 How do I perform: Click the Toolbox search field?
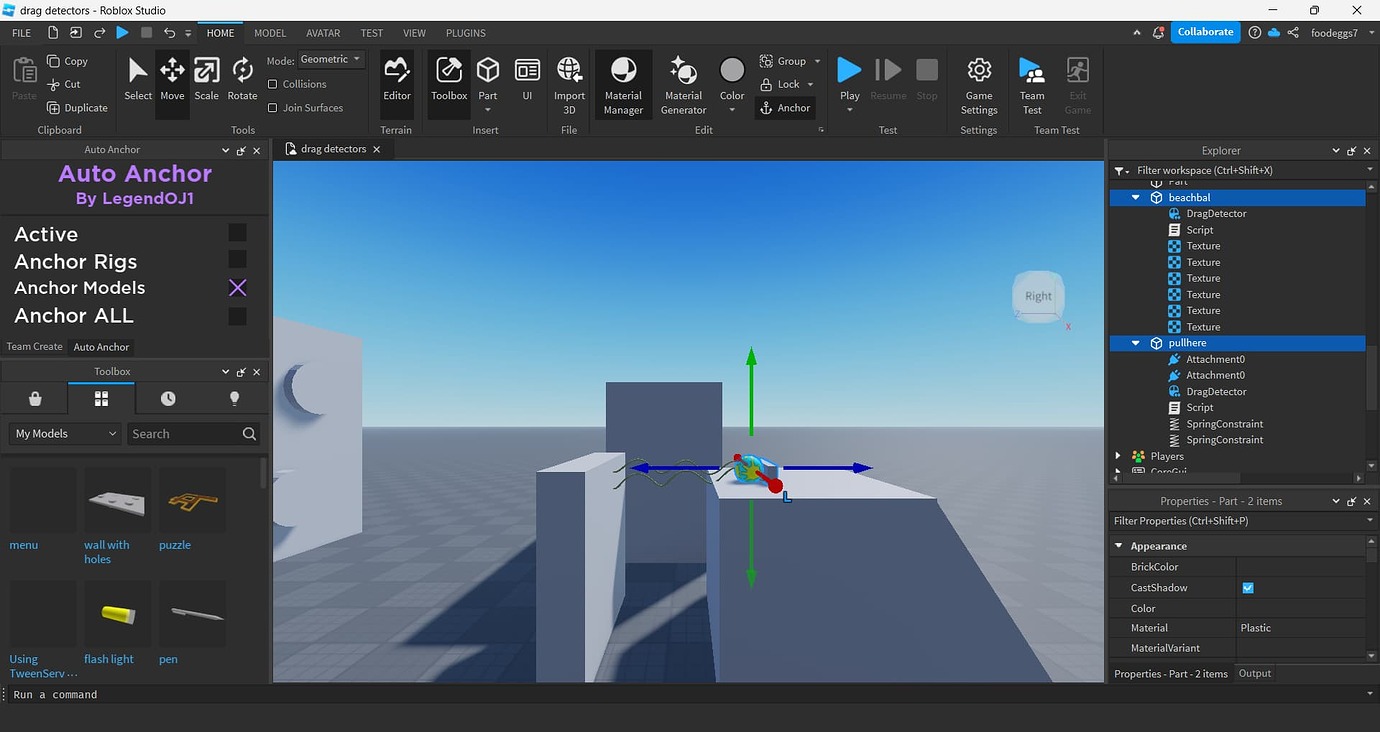coord(185,433)
